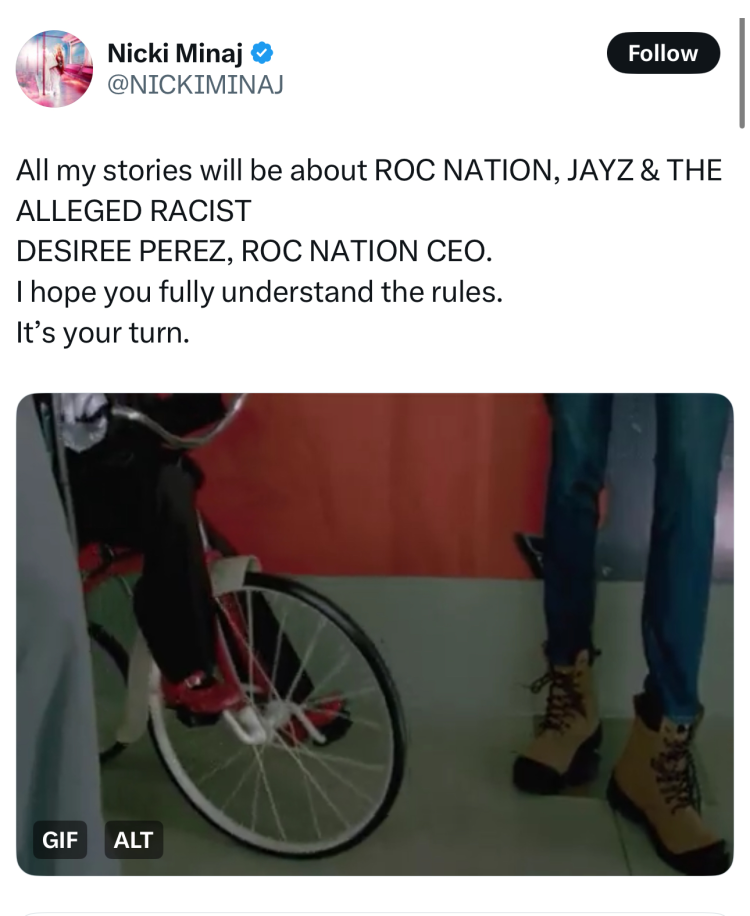
Task: Show the GIF badge on the media
Action: [60, 840]
